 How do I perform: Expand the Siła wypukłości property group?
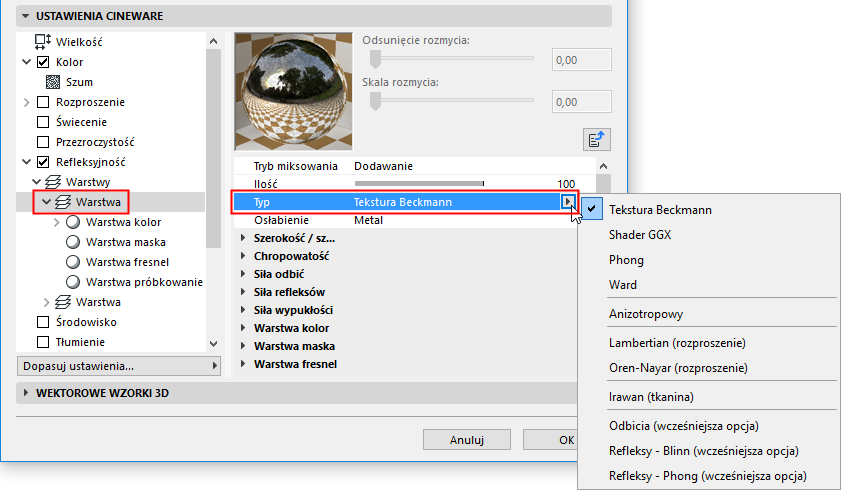pyautogui.click(x=243, y=310)
